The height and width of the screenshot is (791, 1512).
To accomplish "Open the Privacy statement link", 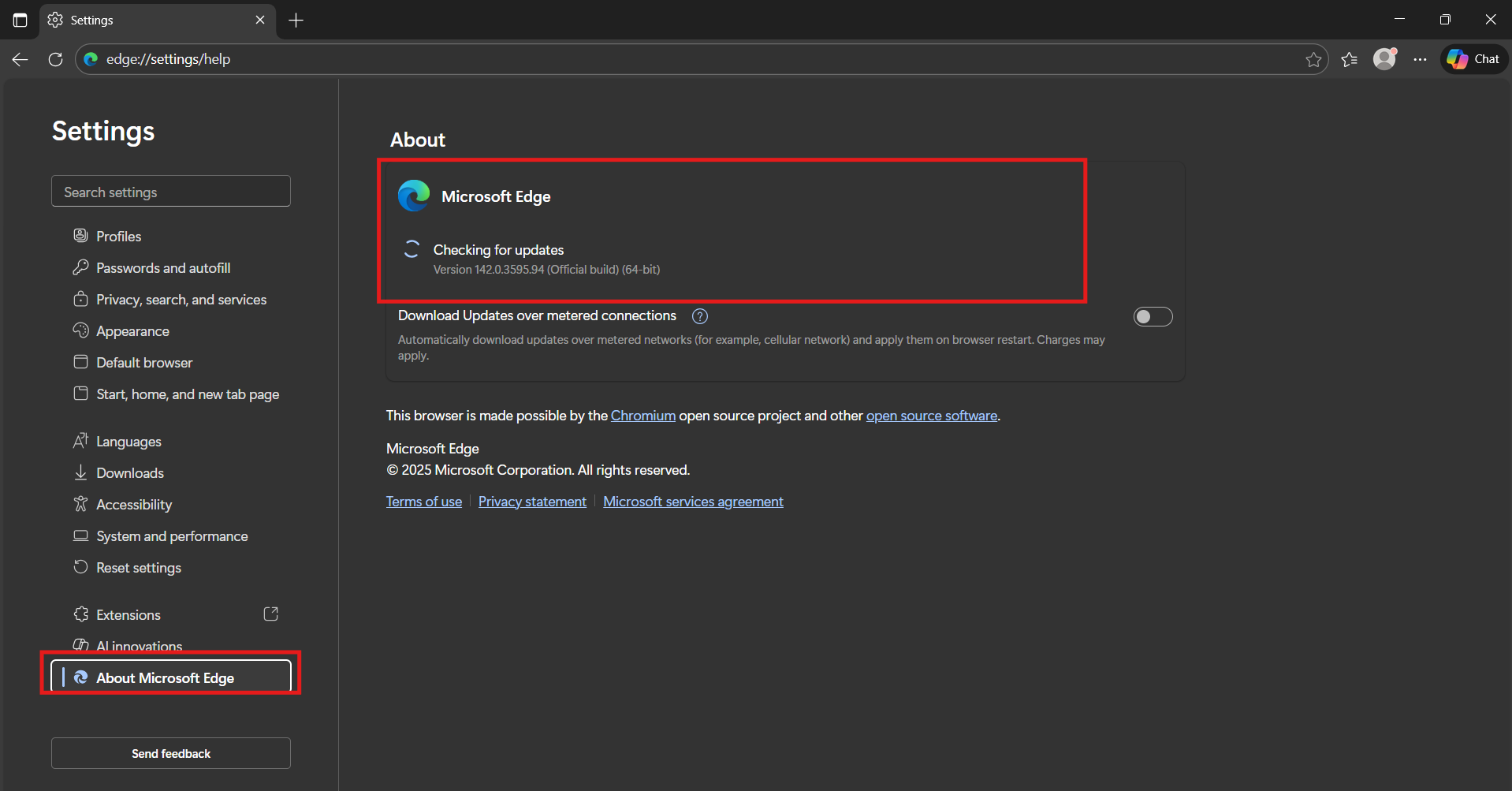I will click(532, 501).
